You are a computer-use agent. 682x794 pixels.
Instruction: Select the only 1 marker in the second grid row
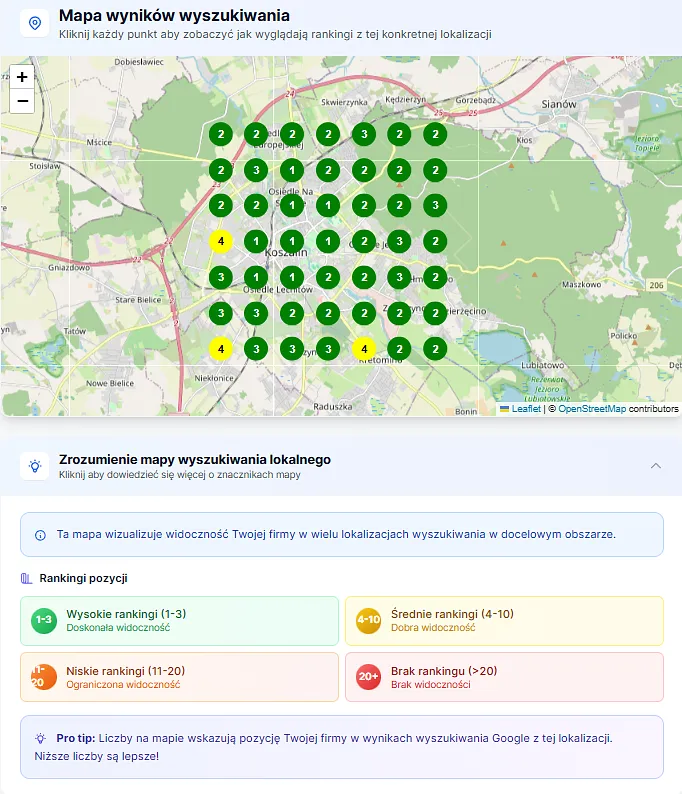pyautogui.click(x=292, y=170)
